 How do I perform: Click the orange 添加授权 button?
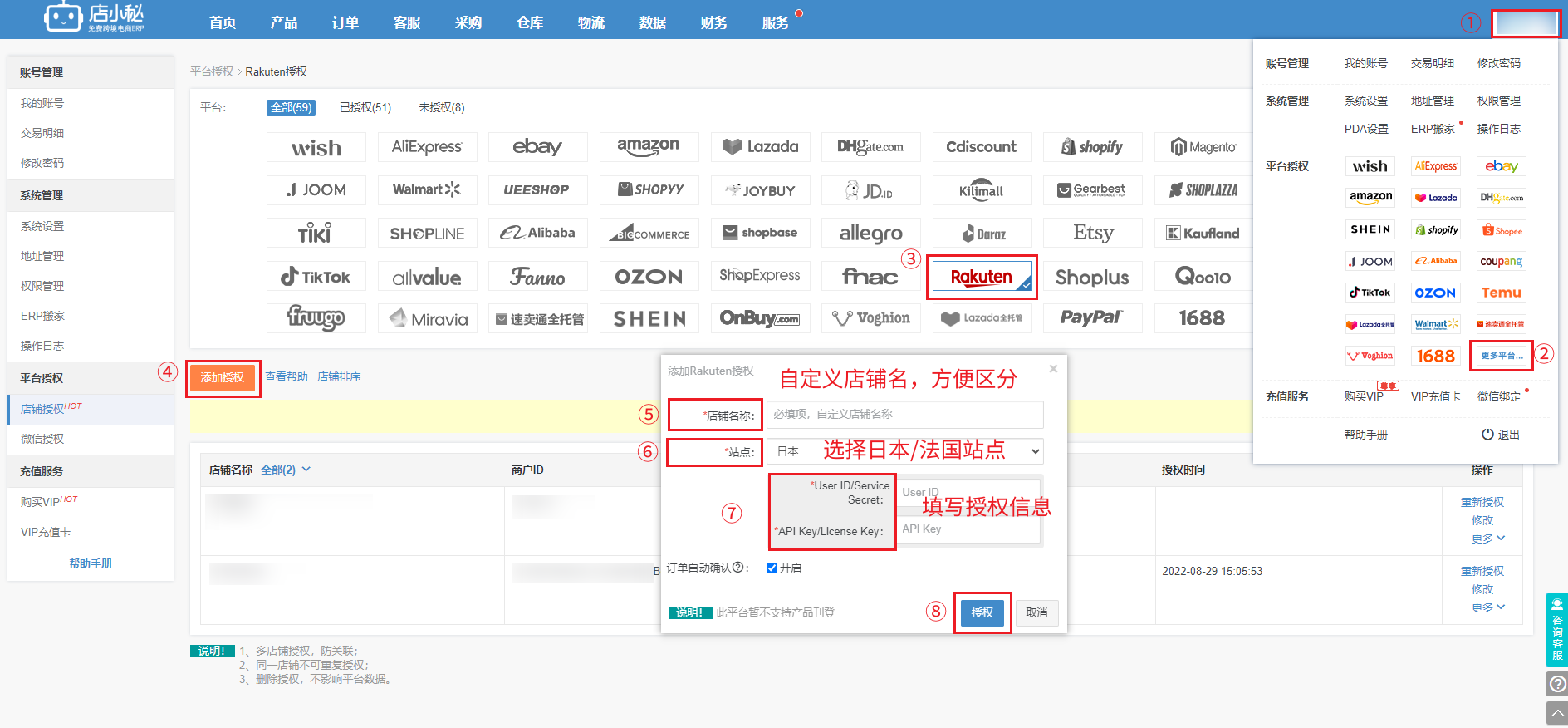(223, 377)
